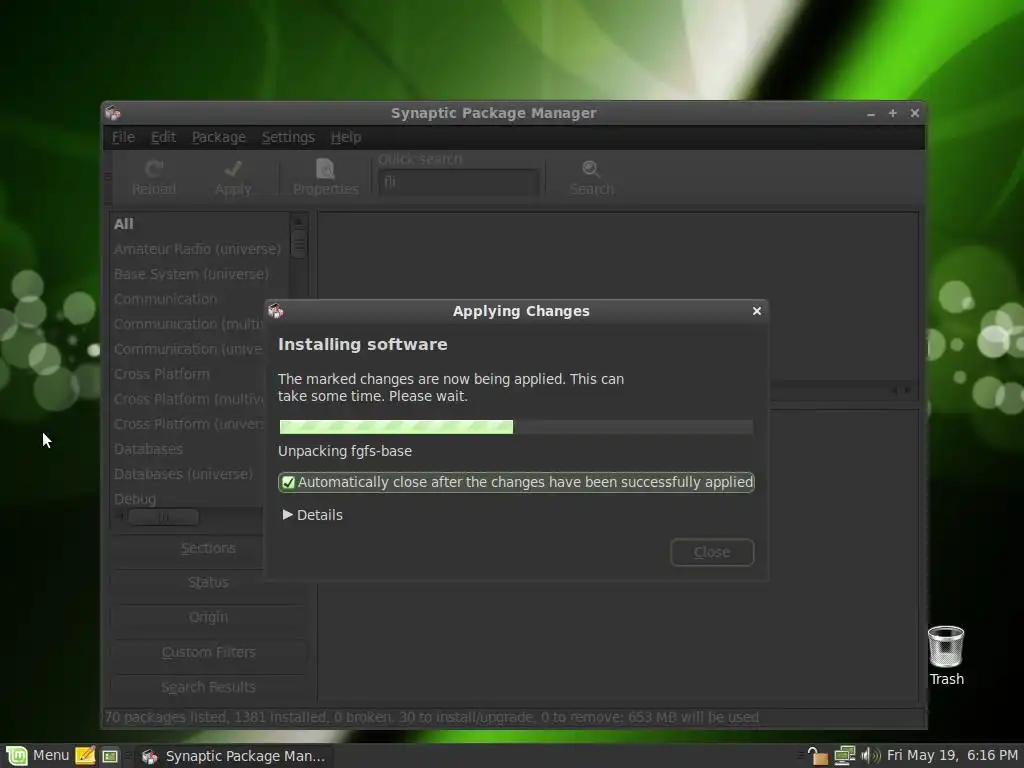The height and width of the screenshot is (768, 1024).
Task: Open the Package menu
Action: (219, 137)
